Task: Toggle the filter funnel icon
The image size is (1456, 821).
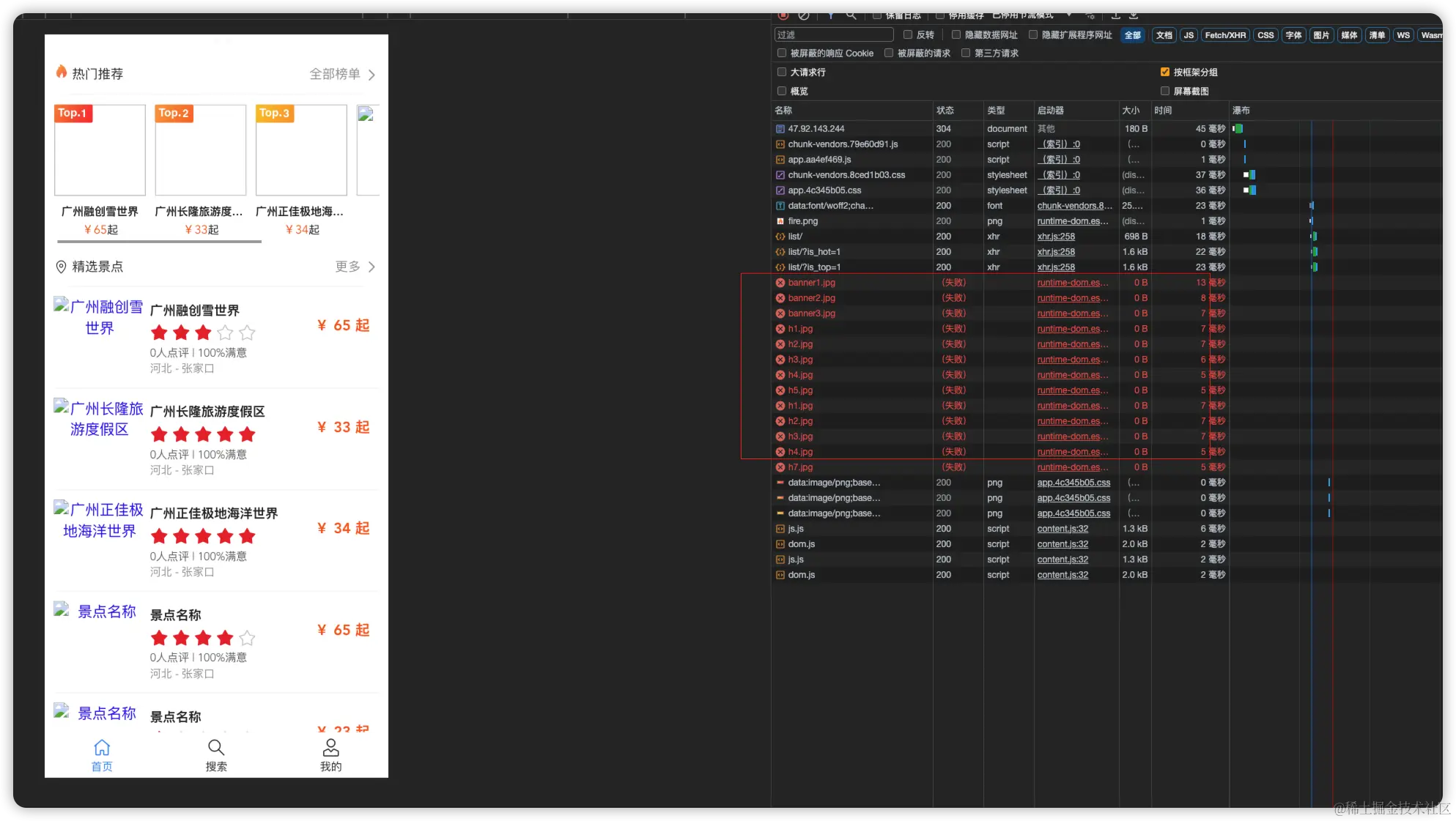Action: pyautogui.click(x=831, y=15)
